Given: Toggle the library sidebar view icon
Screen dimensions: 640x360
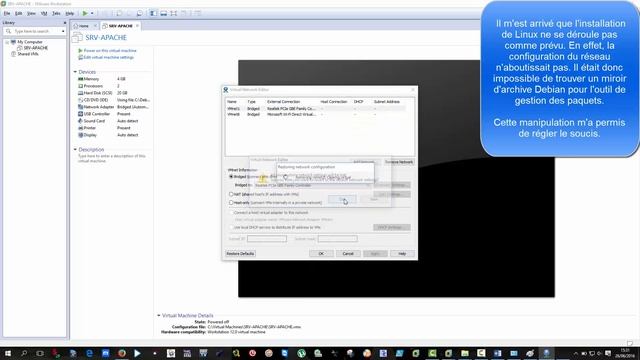Looking at the screenshot, I should pos(153,13).
